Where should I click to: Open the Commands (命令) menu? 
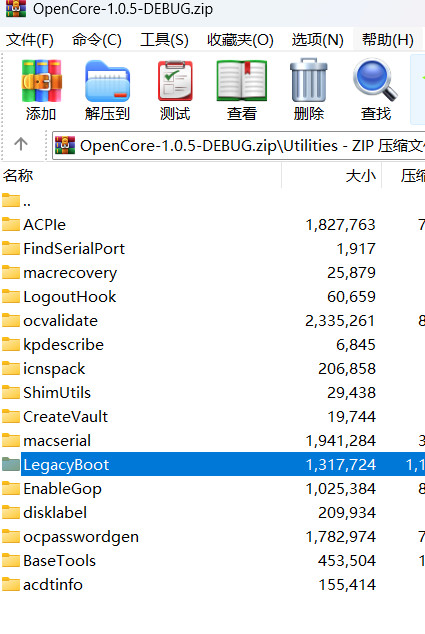point(97,40)
